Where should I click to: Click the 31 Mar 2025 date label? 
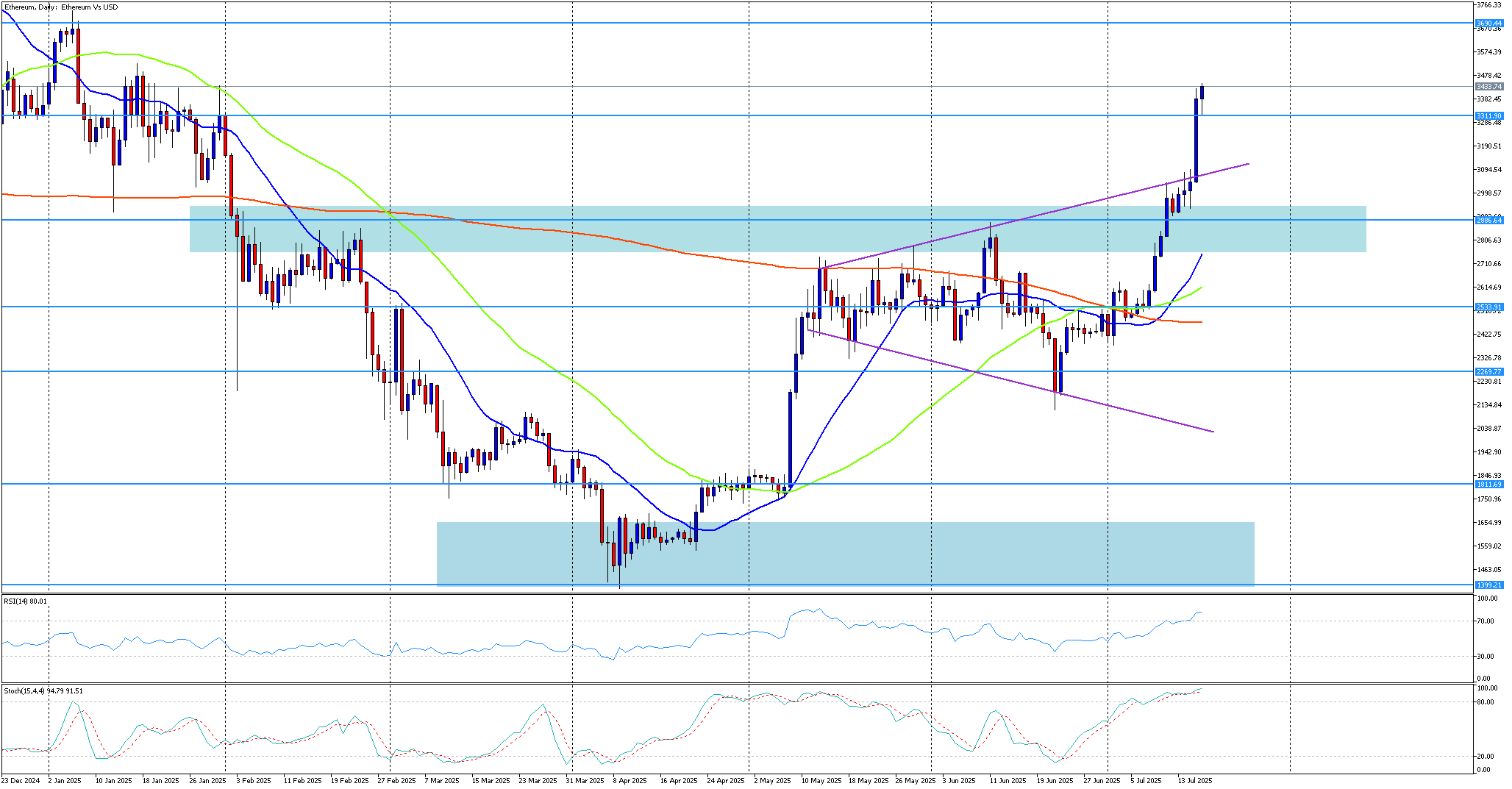[585, 781]
